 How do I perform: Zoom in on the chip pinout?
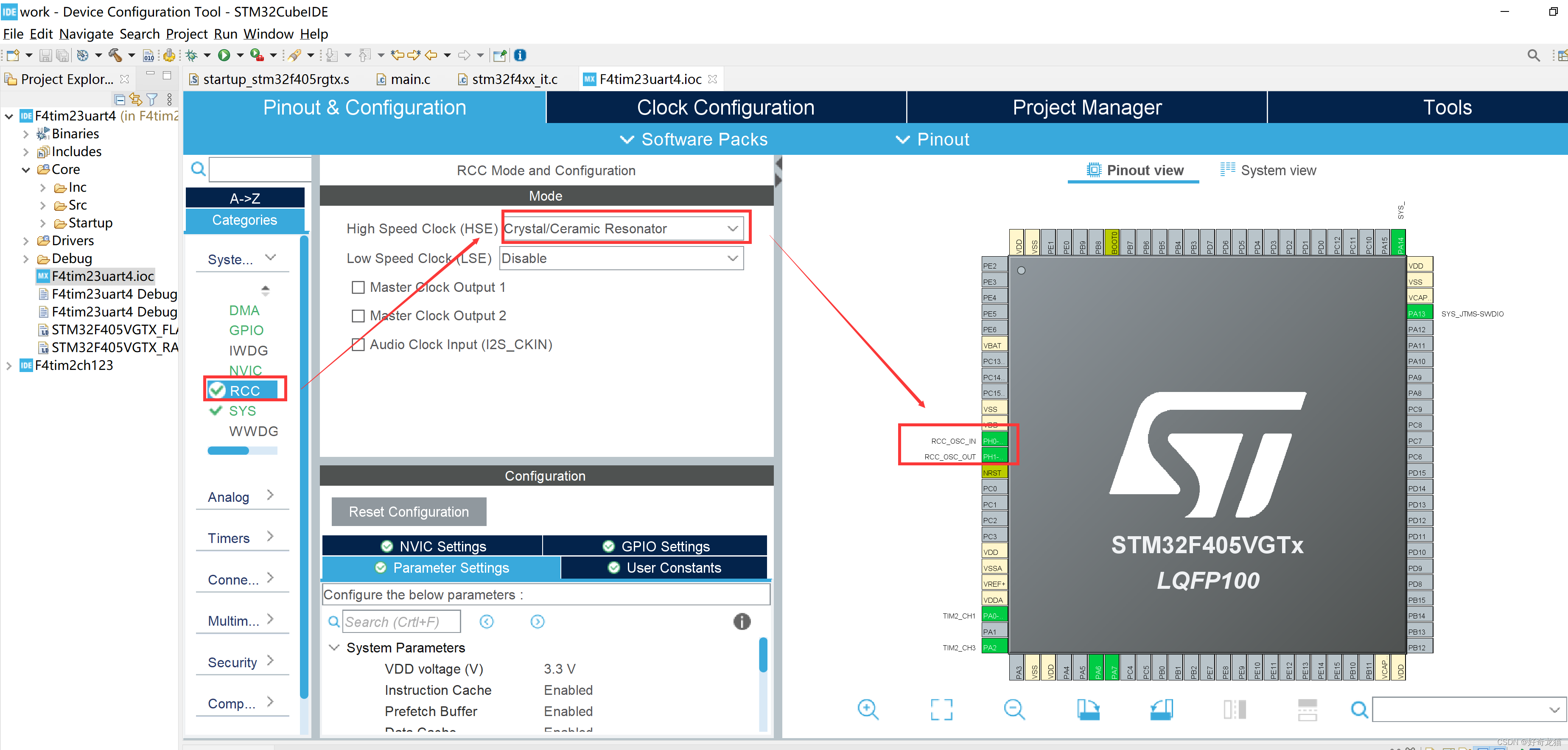click(868, 709)
